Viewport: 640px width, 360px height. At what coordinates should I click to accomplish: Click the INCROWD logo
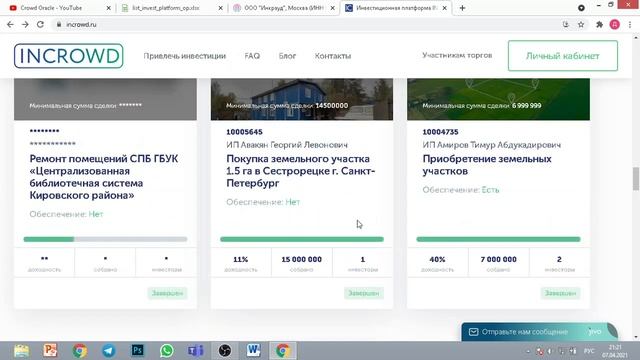(69, 56)
